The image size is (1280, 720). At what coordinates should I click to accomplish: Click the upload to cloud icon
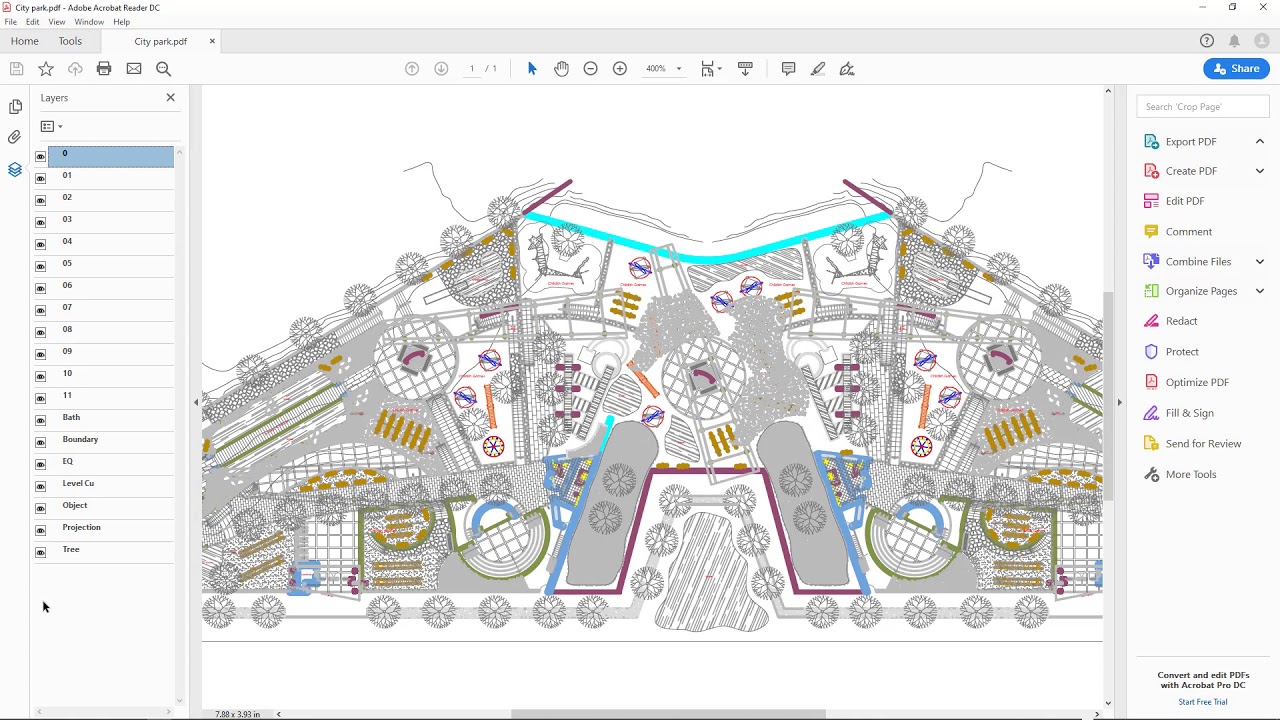coord(75,69)
